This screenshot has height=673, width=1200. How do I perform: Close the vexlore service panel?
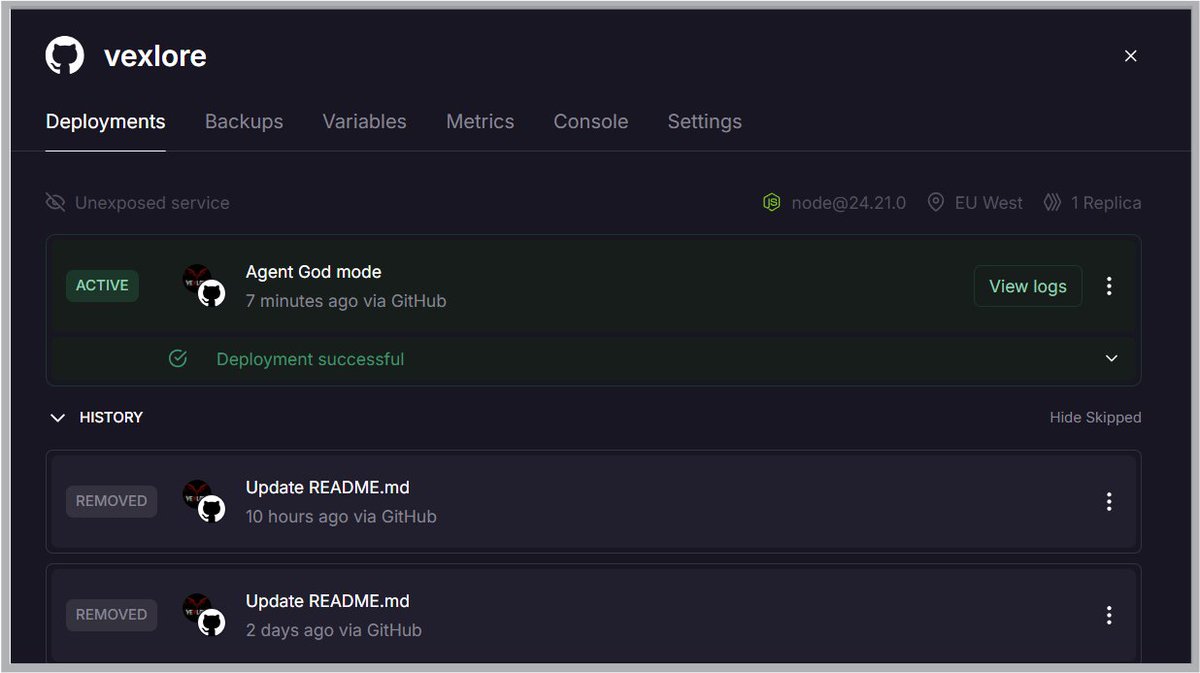pyautogui.click(x=1131, y=56)
